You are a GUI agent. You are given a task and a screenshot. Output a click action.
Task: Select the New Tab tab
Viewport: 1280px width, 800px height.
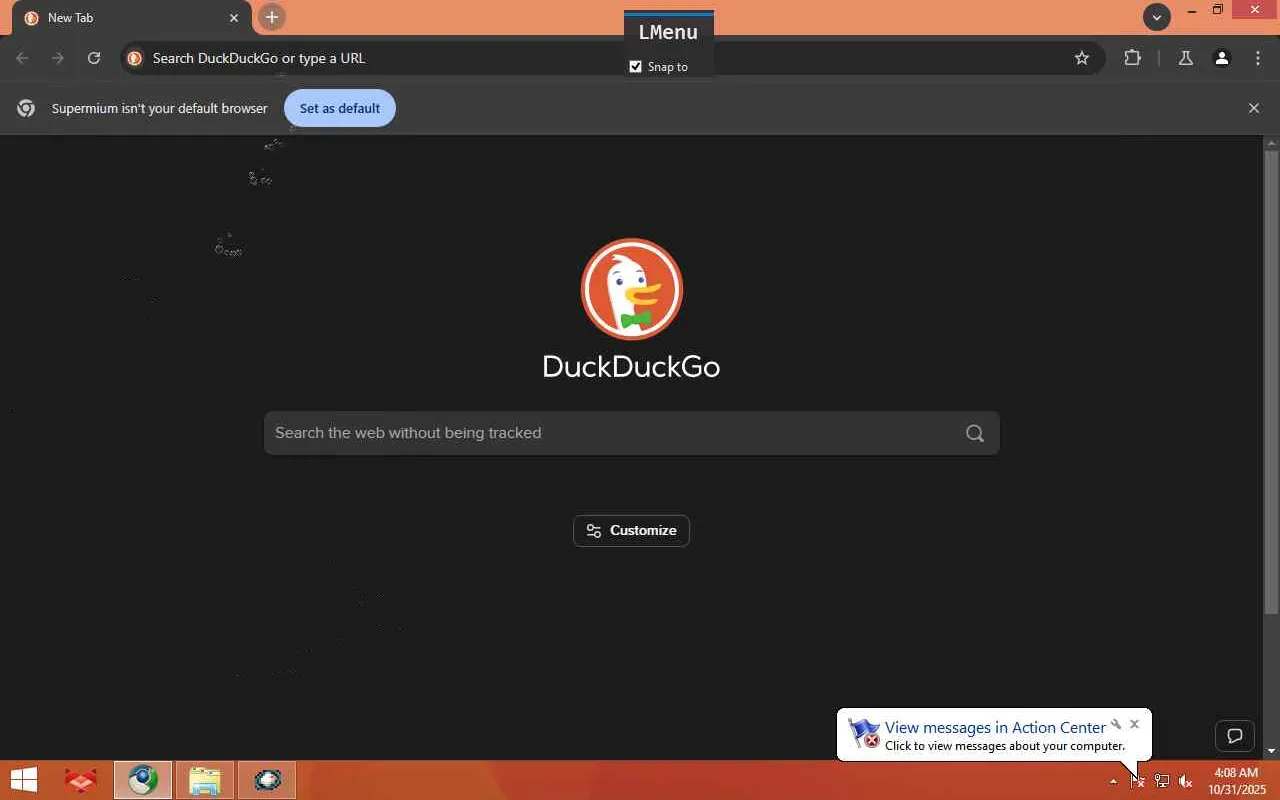click(x=132, y=18)
